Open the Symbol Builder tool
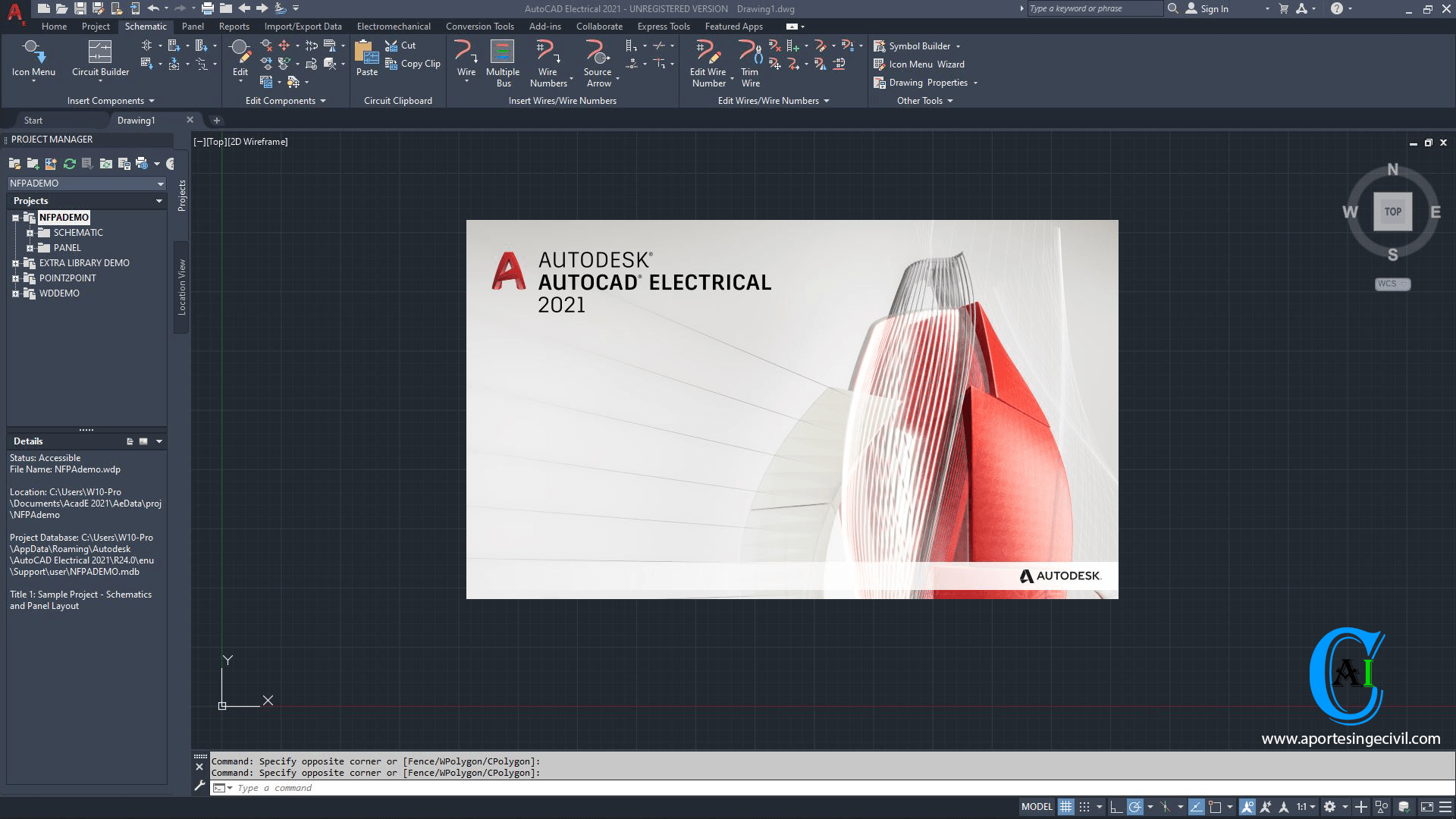The width and height of the screenshot is (1456, 819). (x=918, y=46)
